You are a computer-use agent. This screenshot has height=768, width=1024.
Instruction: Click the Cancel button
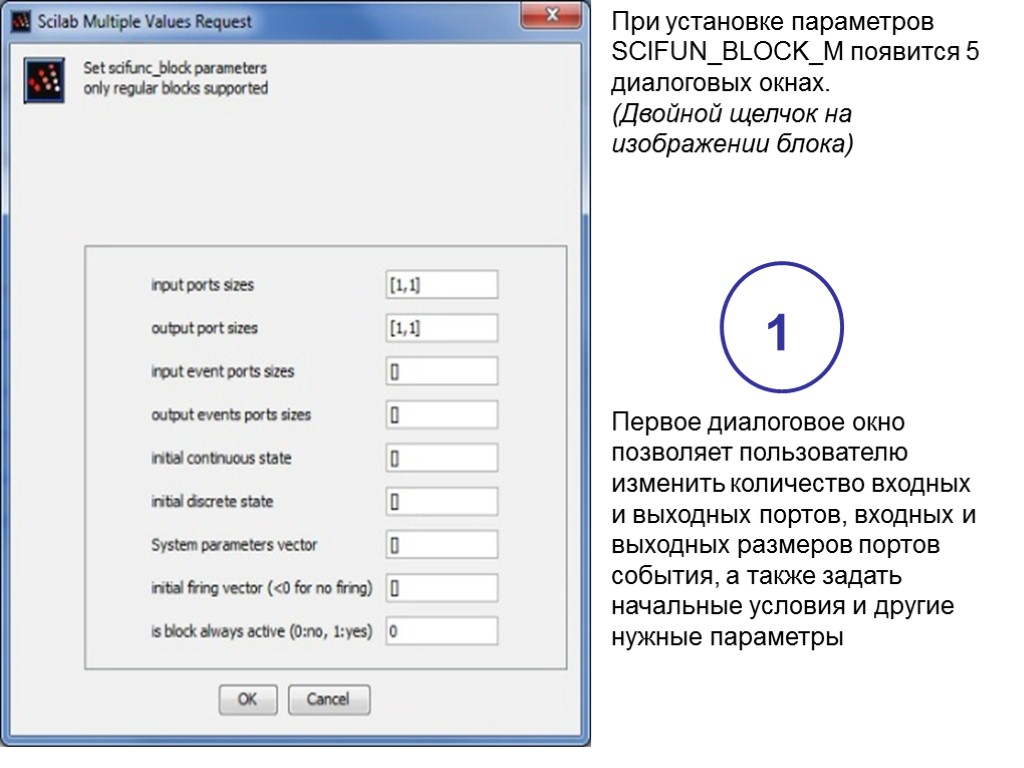pos(328,699)
